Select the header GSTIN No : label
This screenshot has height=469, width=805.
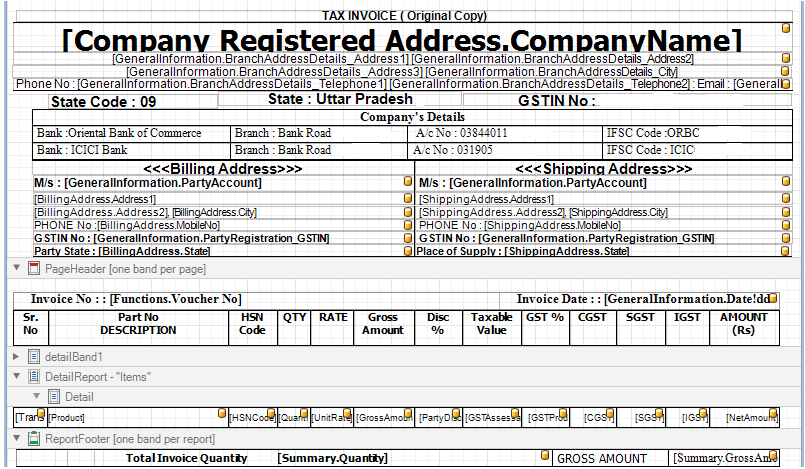[x=627, y=101]
